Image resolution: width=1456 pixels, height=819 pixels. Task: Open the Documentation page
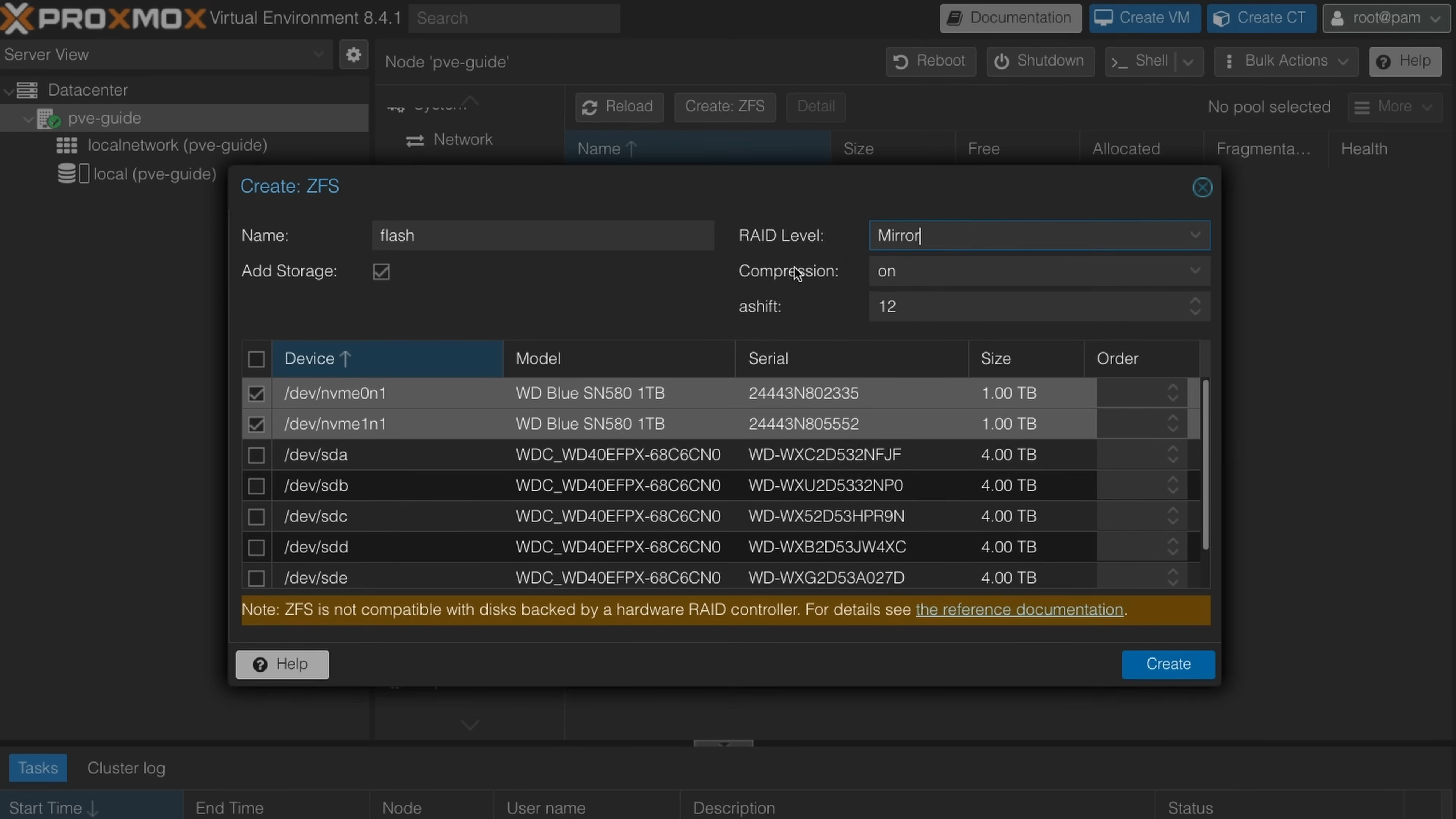pos(1009,17)
